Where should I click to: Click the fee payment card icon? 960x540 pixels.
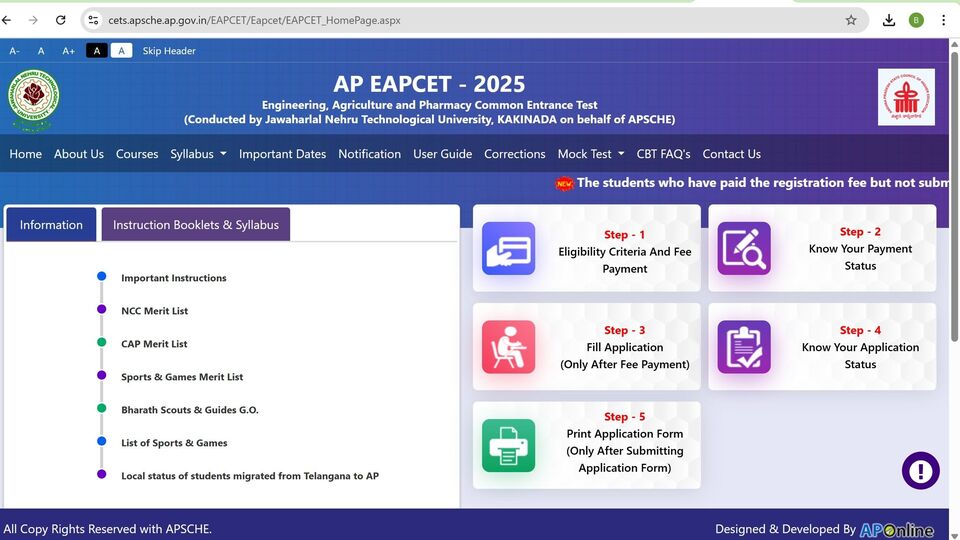click(x=508, y=248)
